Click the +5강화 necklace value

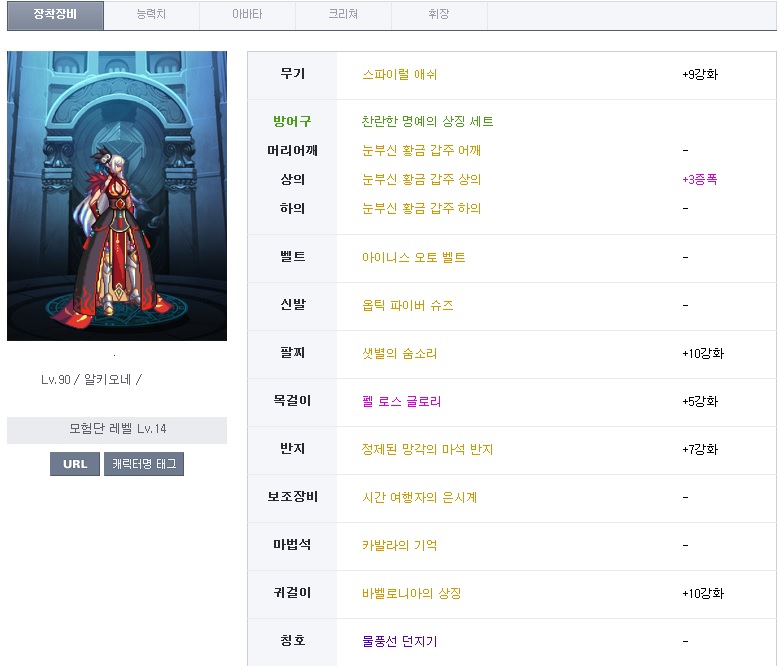point(700,401)
